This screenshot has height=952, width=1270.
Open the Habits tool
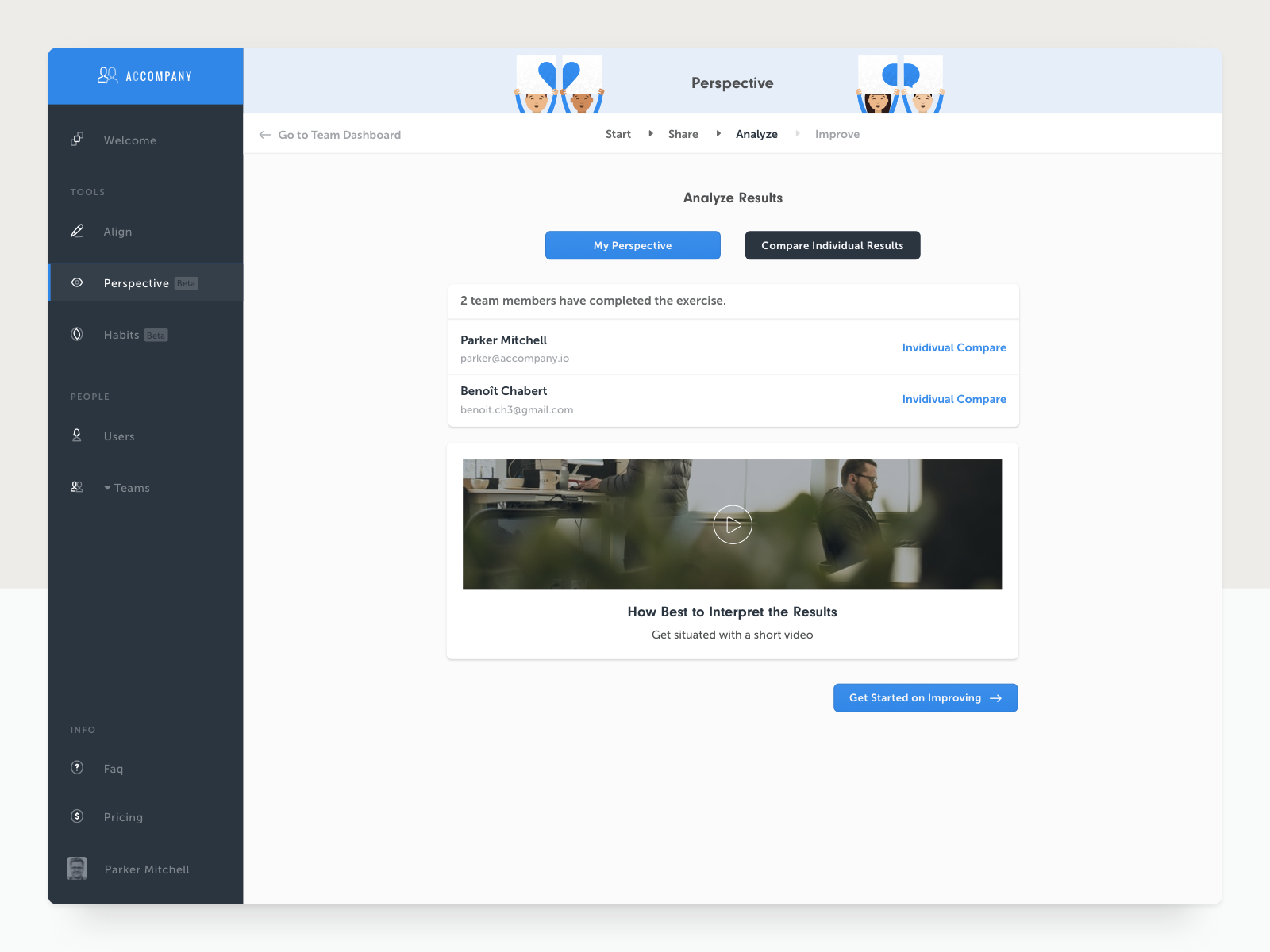121,335
